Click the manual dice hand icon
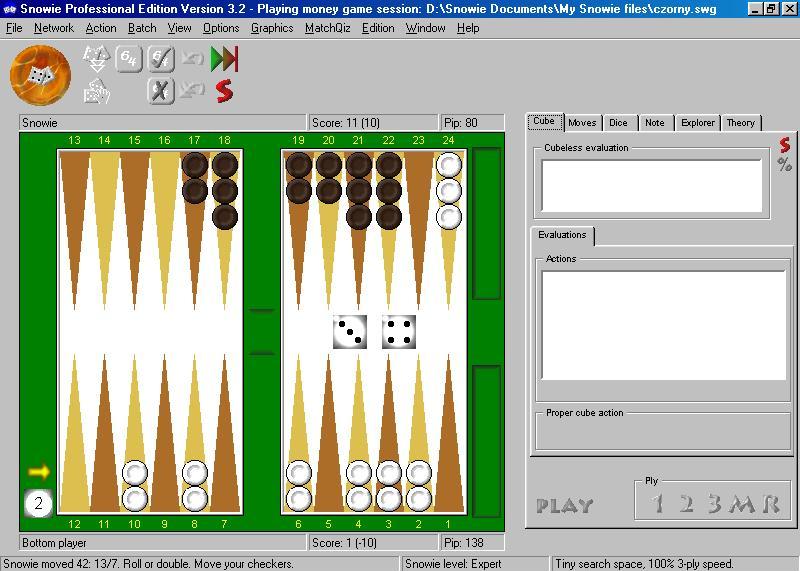This screenshot has height=571, width=800. click(x=96, y=92)
